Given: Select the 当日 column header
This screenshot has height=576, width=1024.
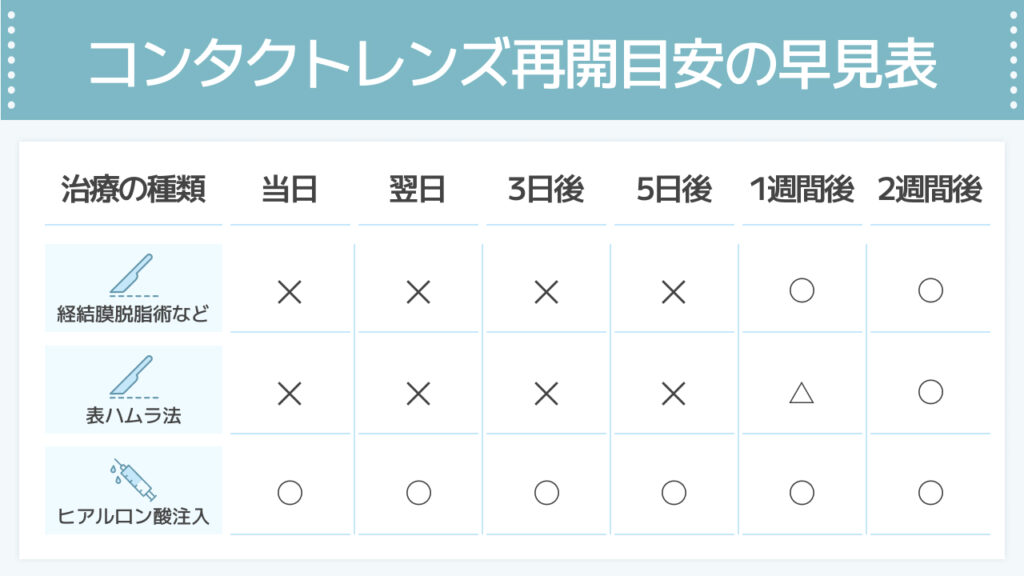Looking at the screenshot, I should 289,189.
